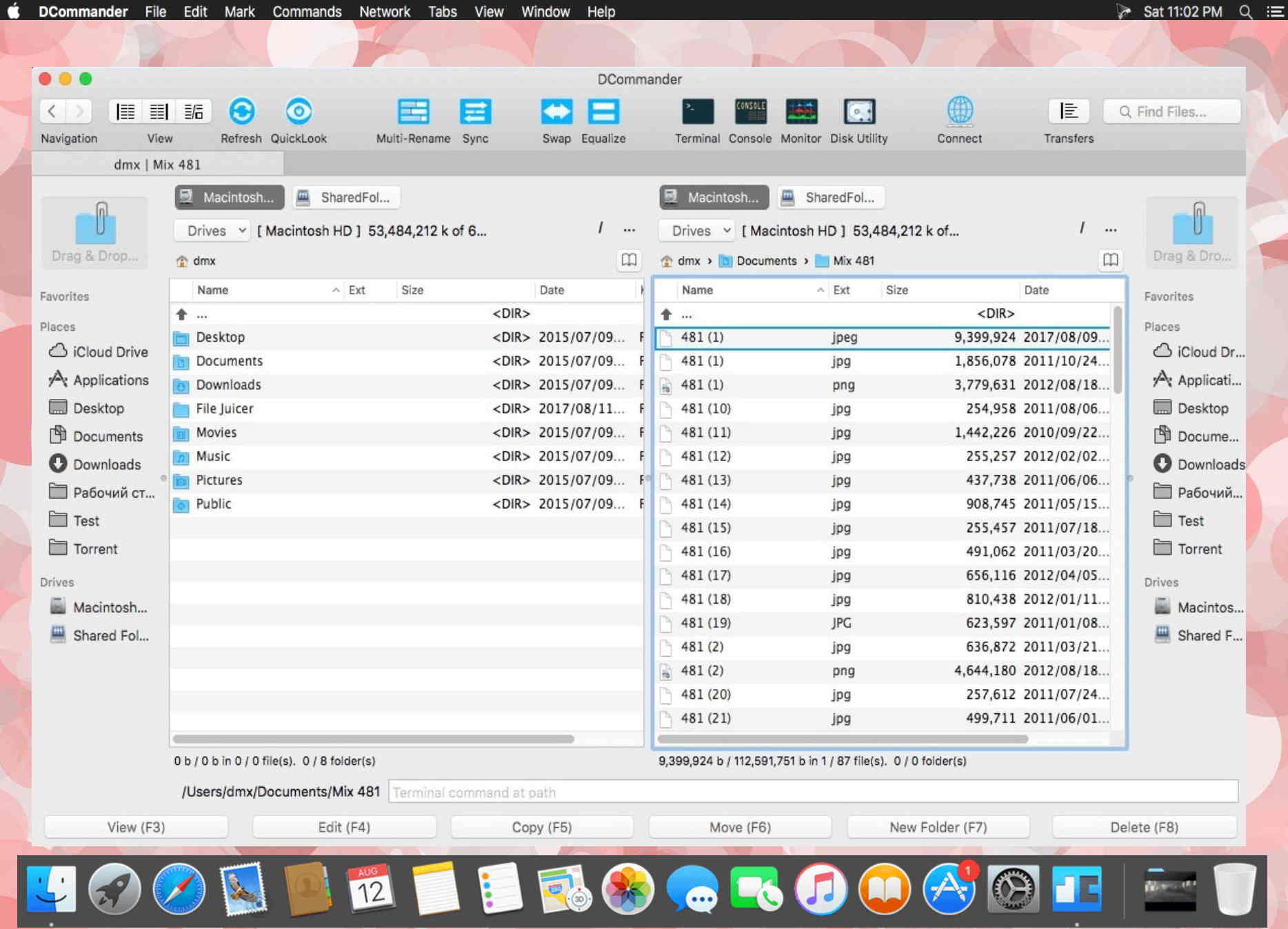The height and width of the screenshot is (929, 1288).
Task: Open the Network menu
Action: coord(385,11)
